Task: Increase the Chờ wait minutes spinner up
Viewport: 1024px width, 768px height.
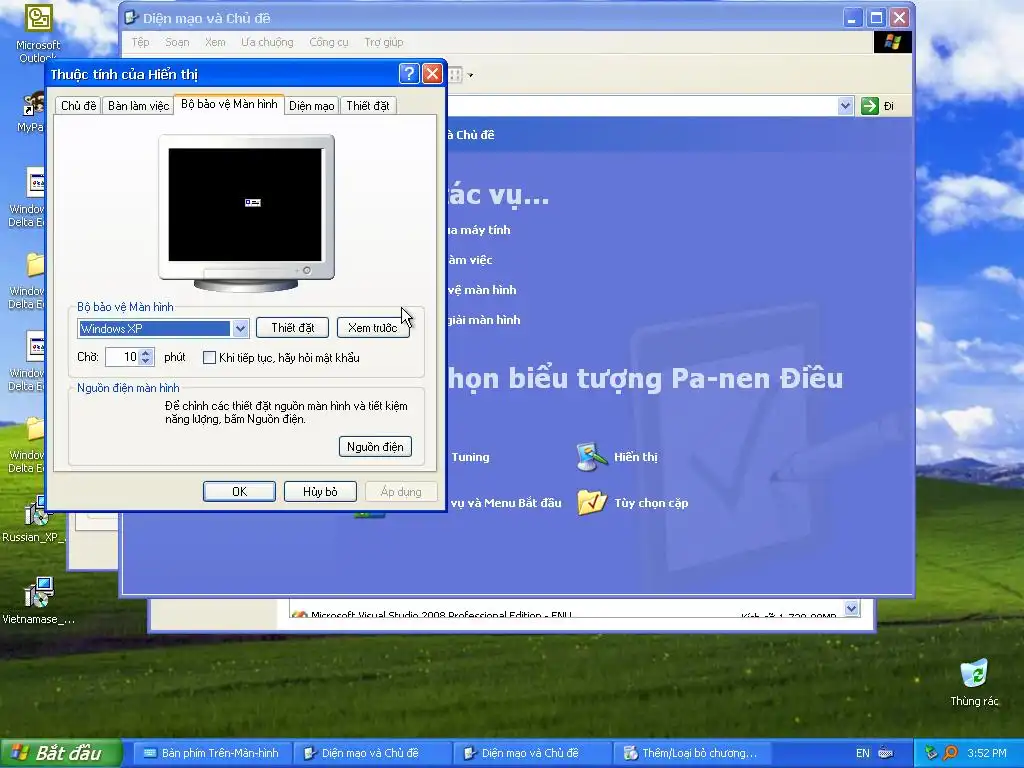Action: [146, 353]
